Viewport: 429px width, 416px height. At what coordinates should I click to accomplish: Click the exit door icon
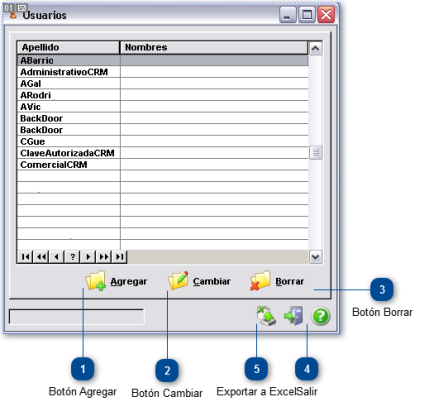[x=294, y=315]
